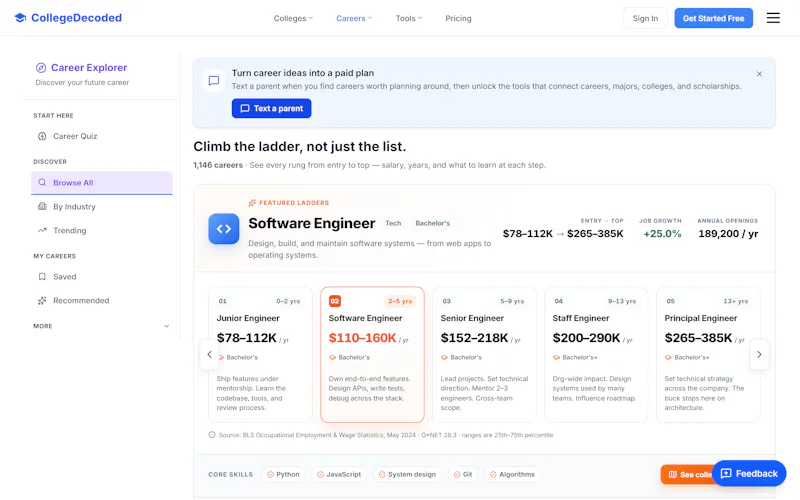This screenshot has width=800, height=500.
Task: Open By Industry view
Action: pyautogui.click(x=102, y=207)
